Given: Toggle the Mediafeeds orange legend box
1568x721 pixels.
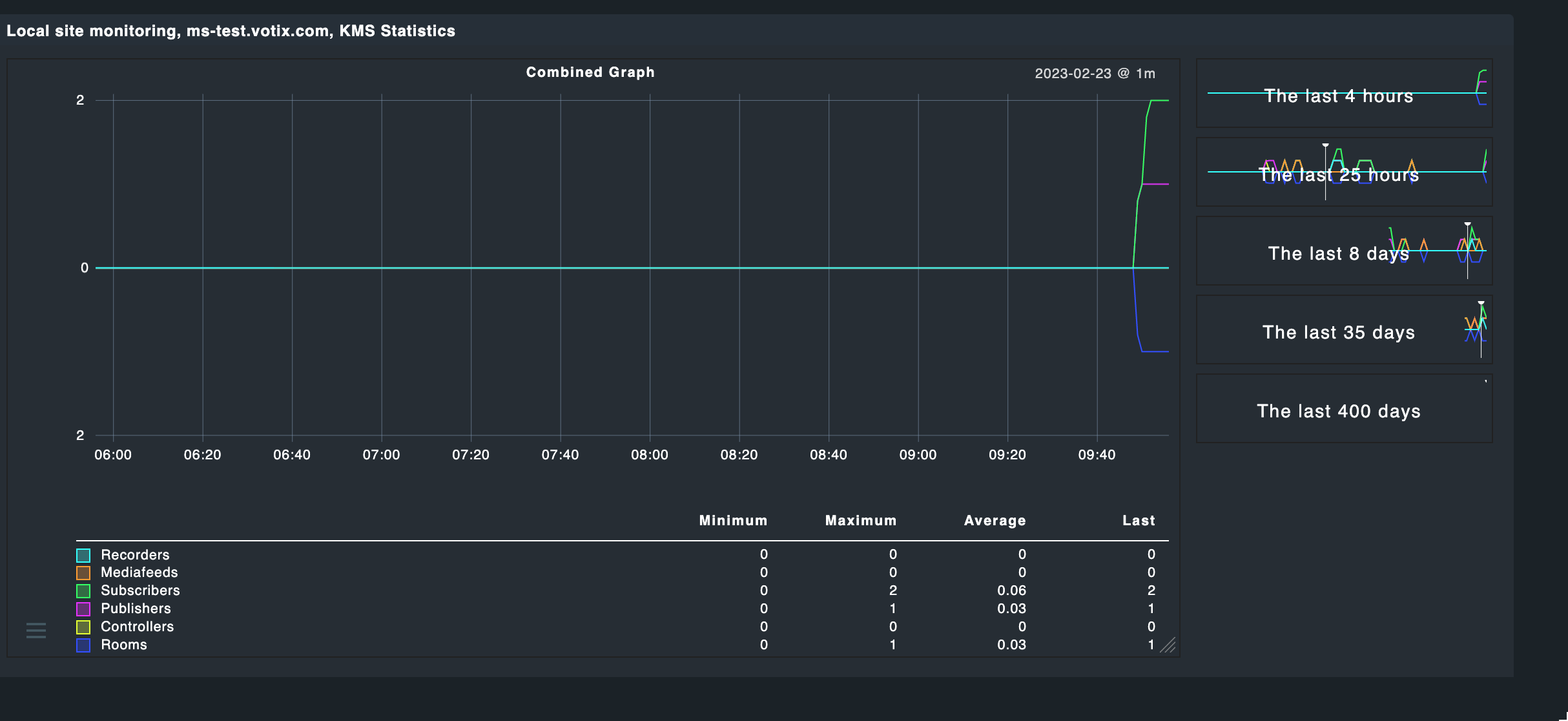Looking at the screenshot, I should tap(83, 573).
